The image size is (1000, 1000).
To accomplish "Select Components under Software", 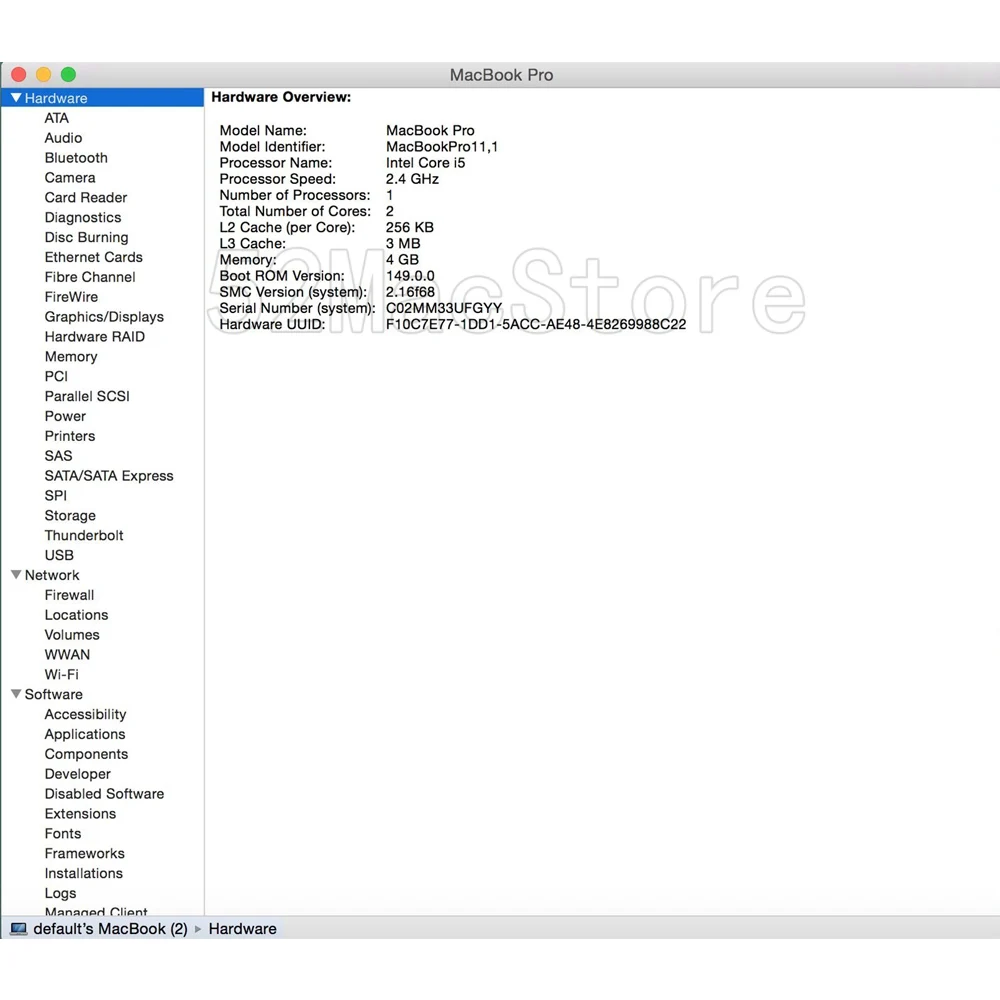I will [86, 754].
